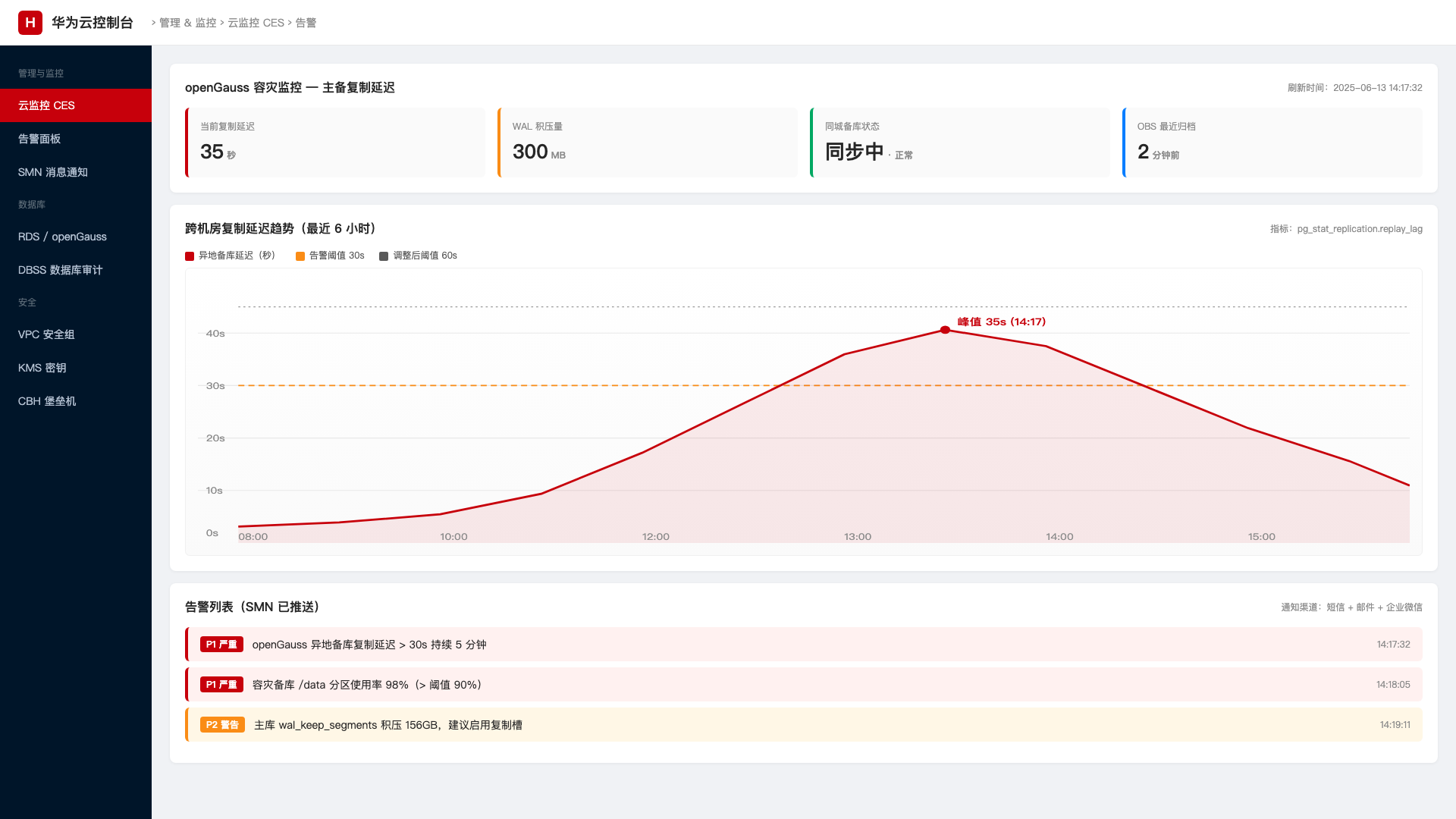Screen dimensions: 1456x819
Task: Click the 告警列表（SMN 已推送）heading
Action: [x=253, y=607]
